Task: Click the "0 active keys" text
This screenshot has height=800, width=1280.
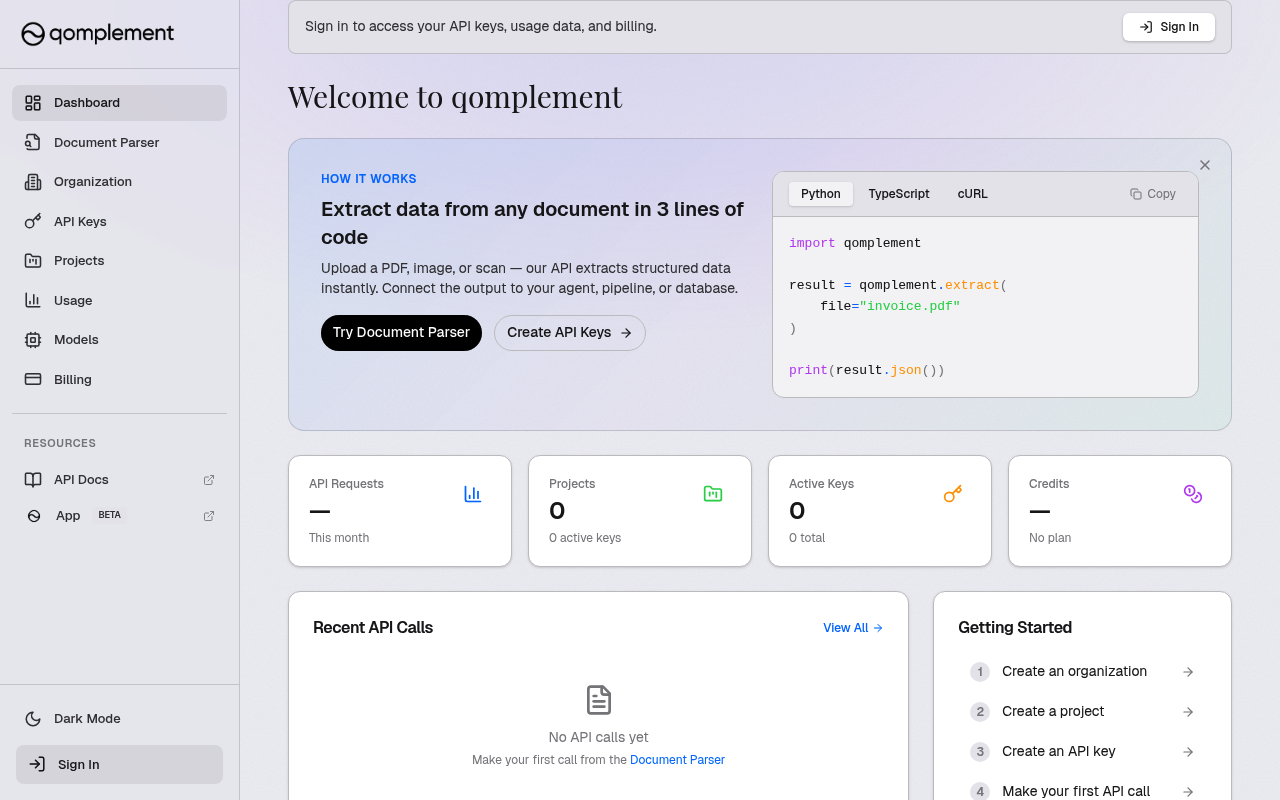Action: [585, 538]
